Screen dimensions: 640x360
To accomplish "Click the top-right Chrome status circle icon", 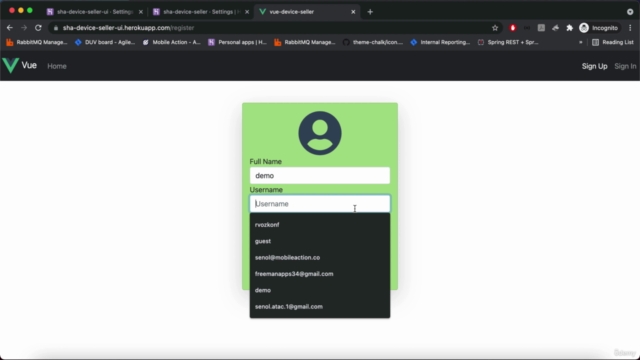I will tap(630, 12).
